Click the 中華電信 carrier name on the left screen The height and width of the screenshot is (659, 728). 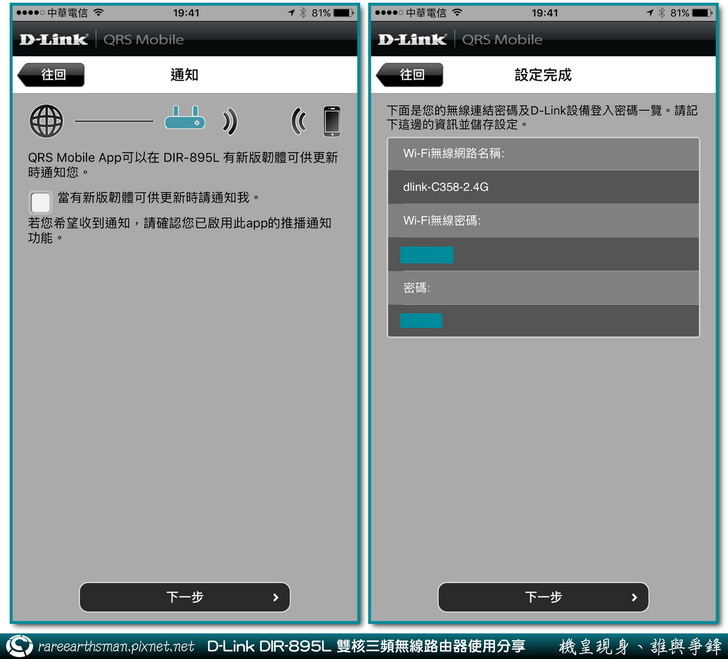pyautogui.click(x=67, y=13)
